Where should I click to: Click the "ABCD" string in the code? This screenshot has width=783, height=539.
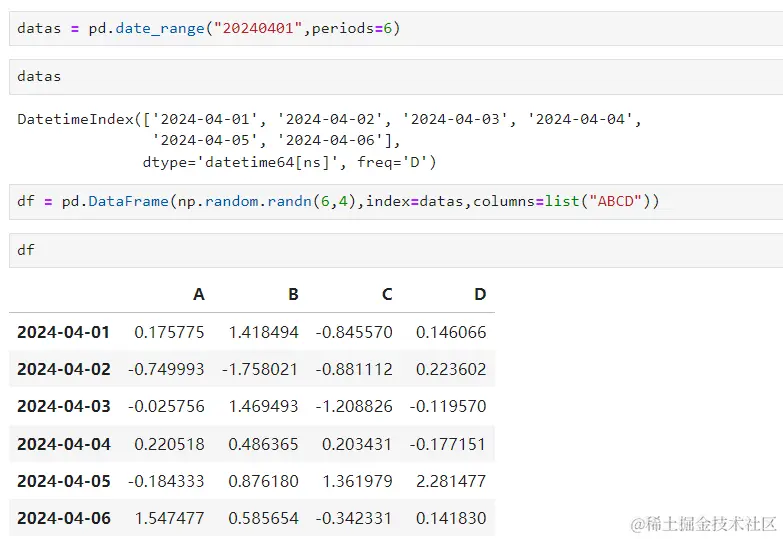pos(616,201)
